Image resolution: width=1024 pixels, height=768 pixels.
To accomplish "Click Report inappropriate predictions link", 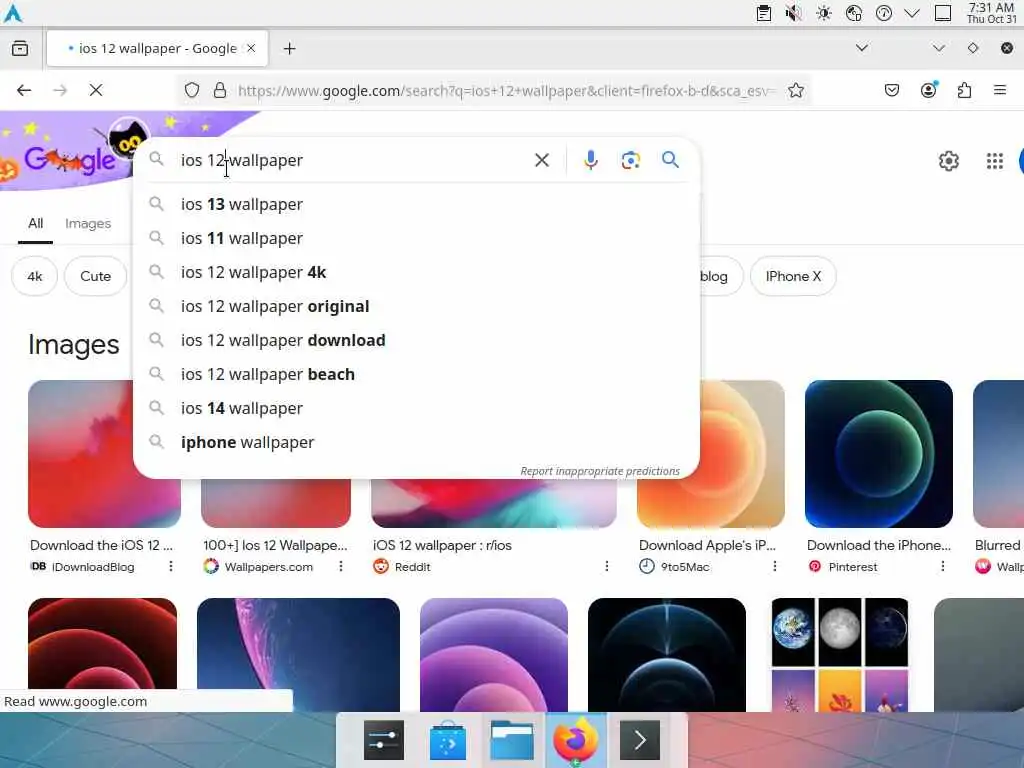I will point(600,471).
